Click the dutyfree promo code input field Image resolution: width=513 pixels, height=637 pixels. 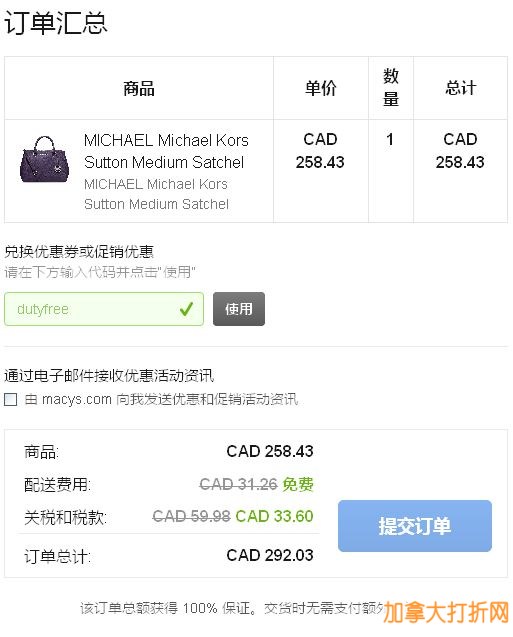click(x=104, y=309)
